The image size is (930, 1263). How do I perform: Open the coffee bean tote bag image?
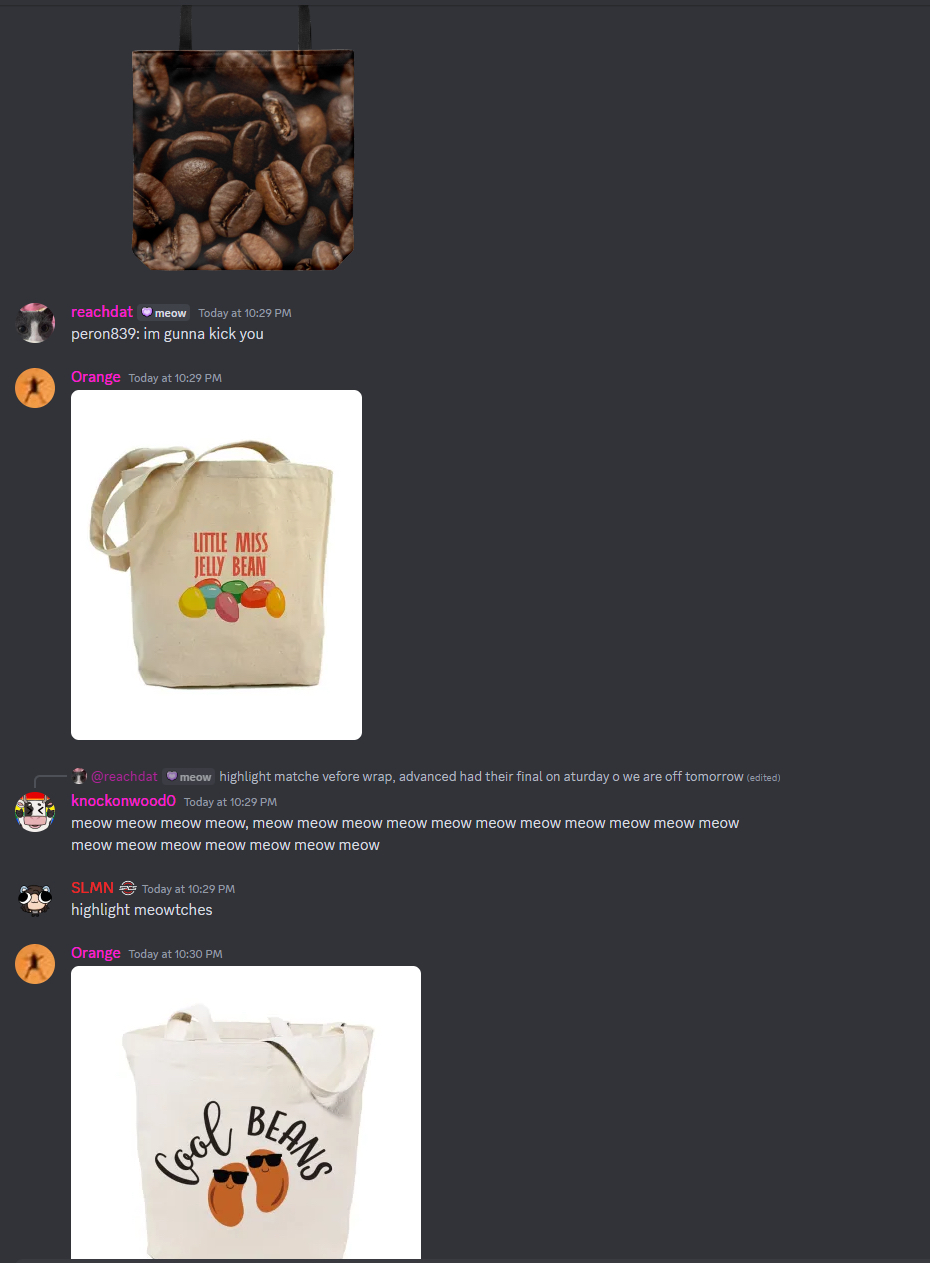243,138
